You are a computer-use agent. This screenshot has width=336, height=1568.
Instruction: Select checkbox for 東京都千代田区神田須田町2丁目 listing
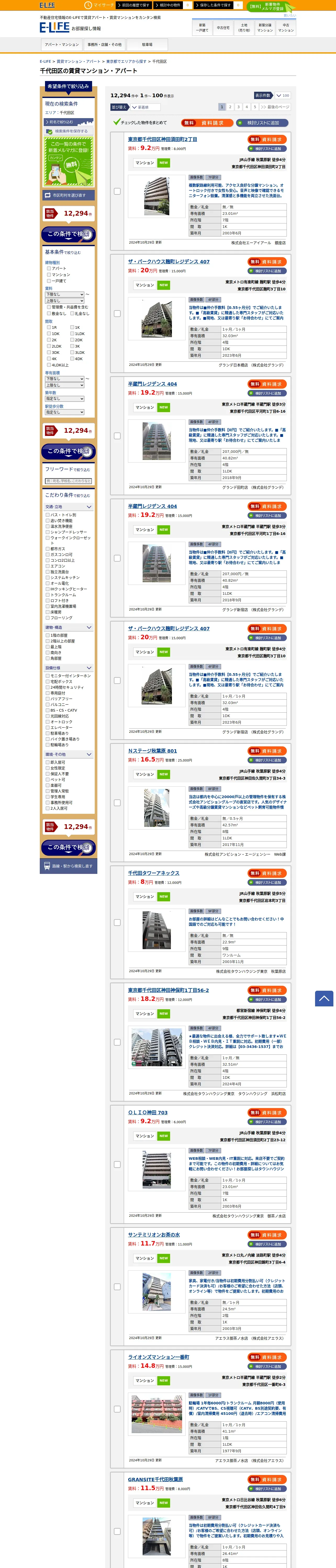click(117, 191)
